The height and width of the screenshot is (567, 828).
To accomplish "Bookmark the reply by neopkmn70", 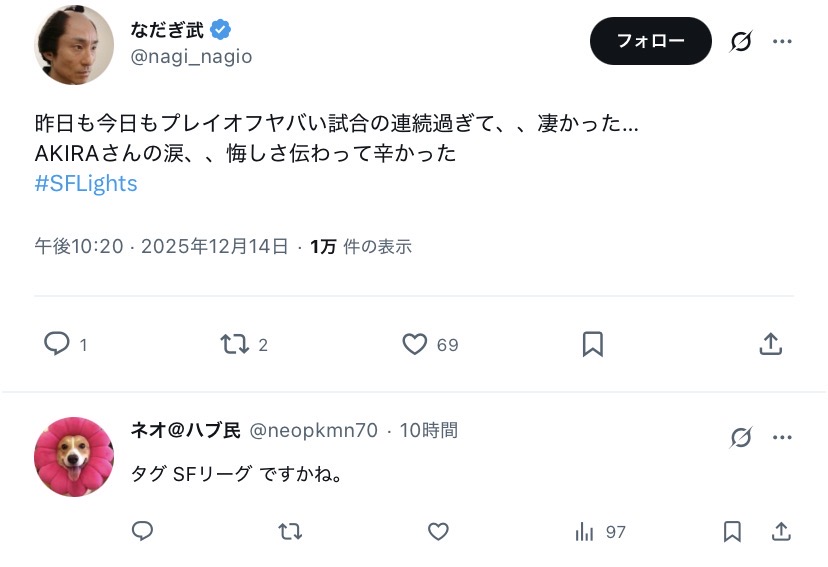I will pos(732,531).
